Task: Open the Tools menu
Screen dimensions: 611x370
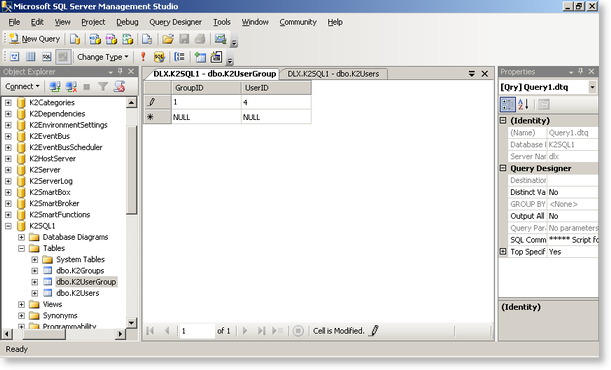Action: pos(222,22)
